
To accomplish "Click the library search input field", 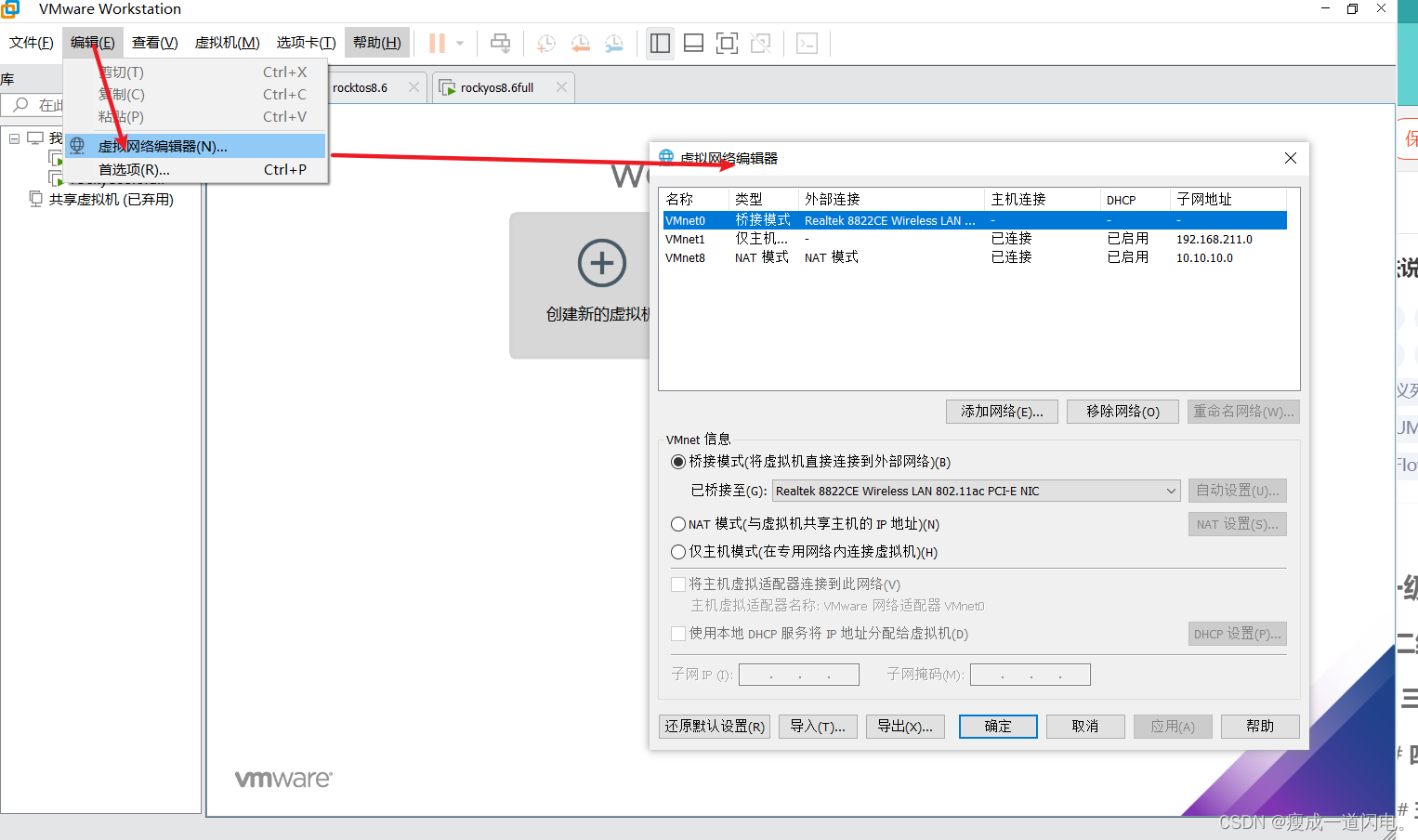I will (x=33, y=105).
